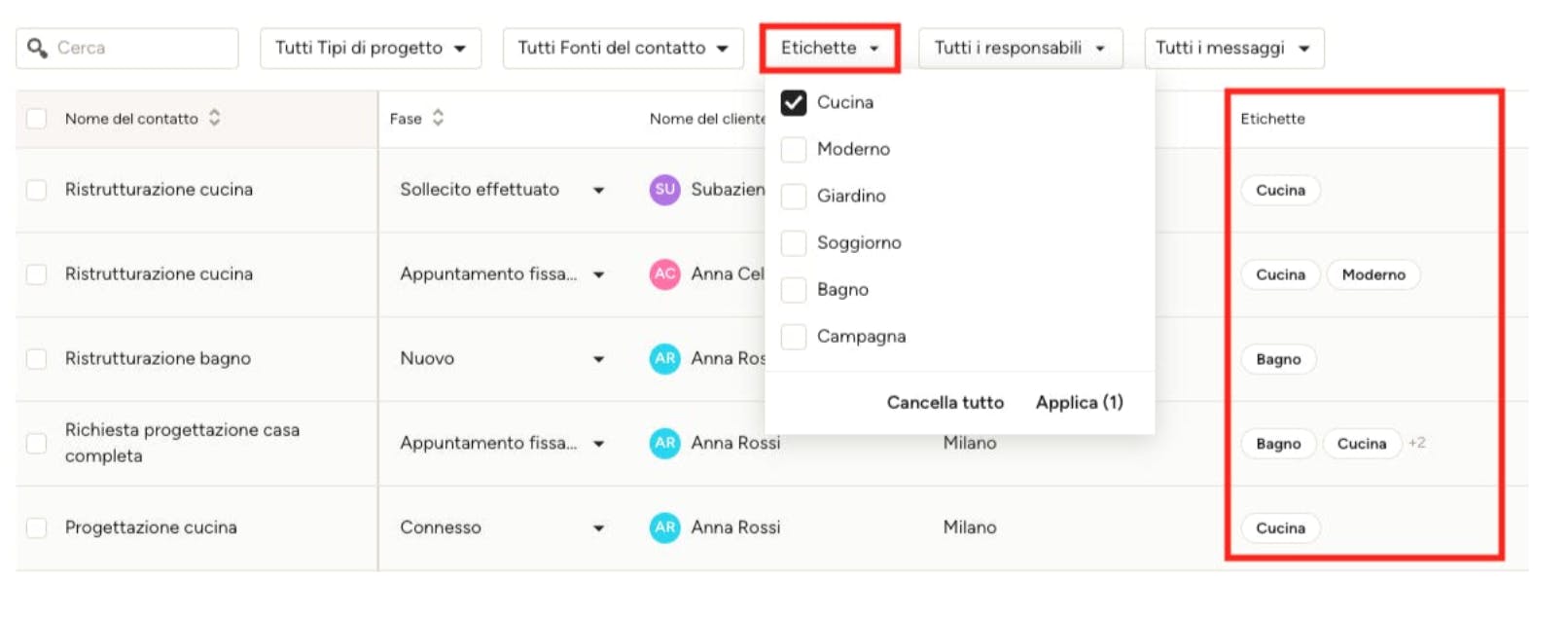
Task: Sort the Fase column arrows
Action: coord(438,118)
